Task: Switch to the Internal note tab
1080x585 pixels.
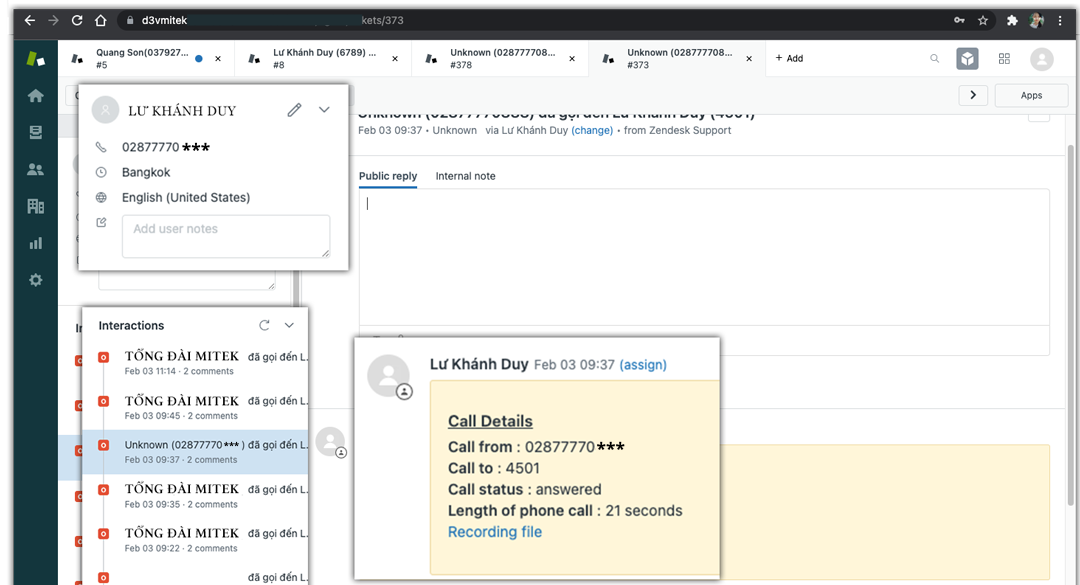Action: (x=465, y=176)
